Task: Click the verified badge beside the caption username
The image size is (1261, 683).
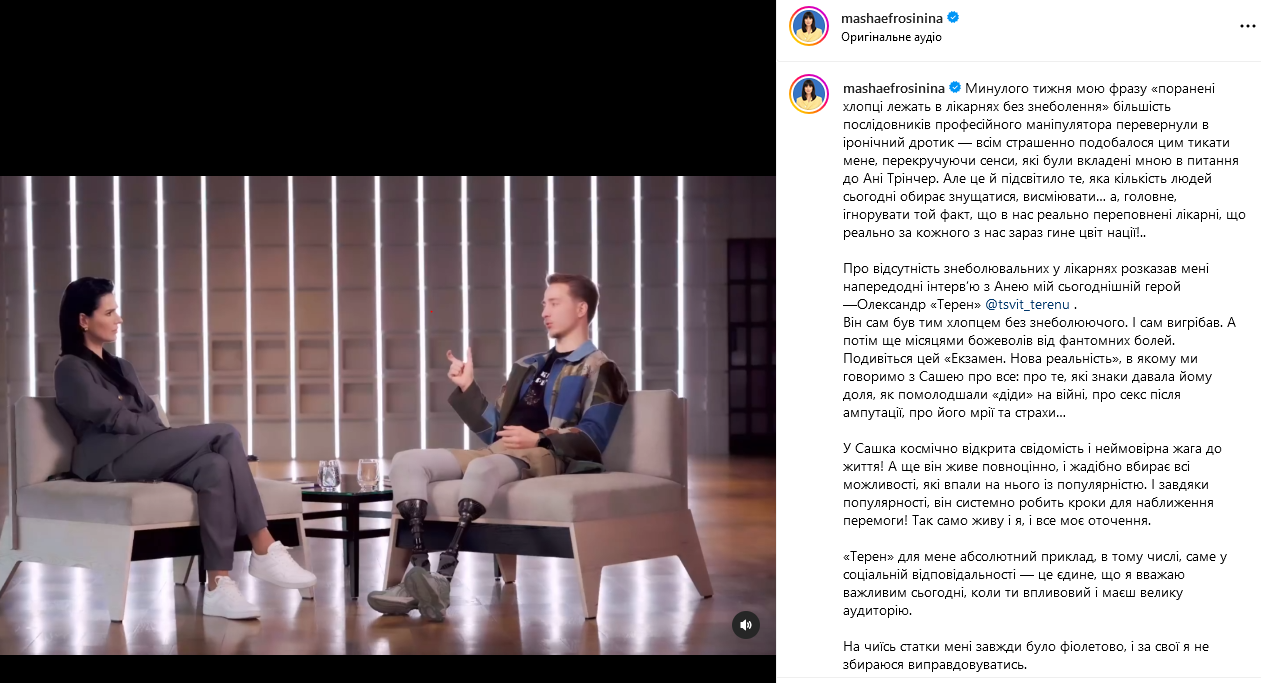Action: point(954,87)
